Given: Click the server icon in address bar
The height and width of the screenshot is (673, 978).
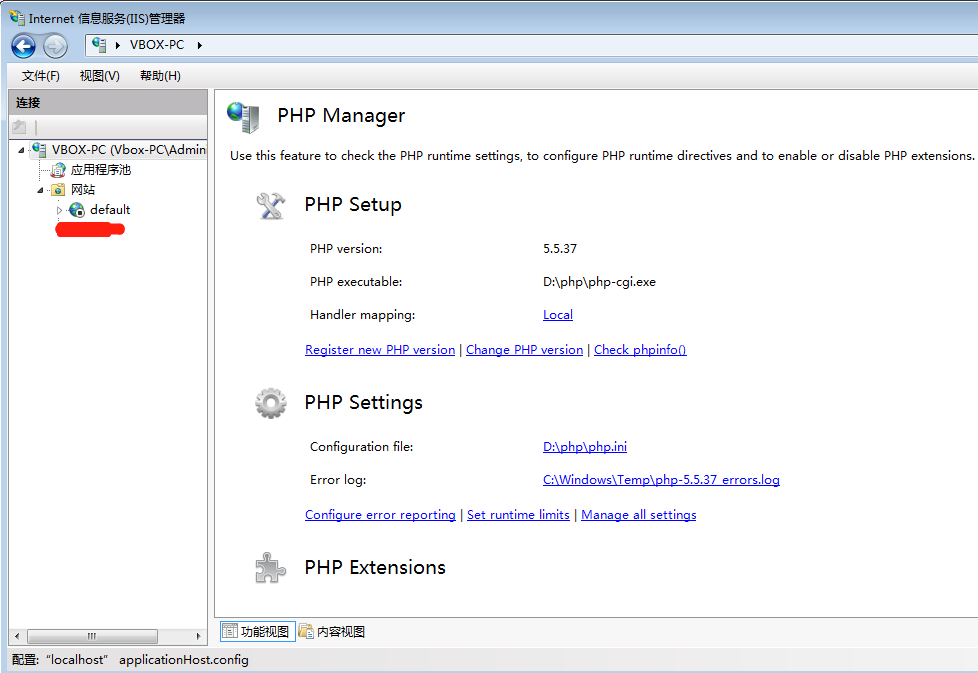Looking at the screenshot, I should (x=99, y=44).
